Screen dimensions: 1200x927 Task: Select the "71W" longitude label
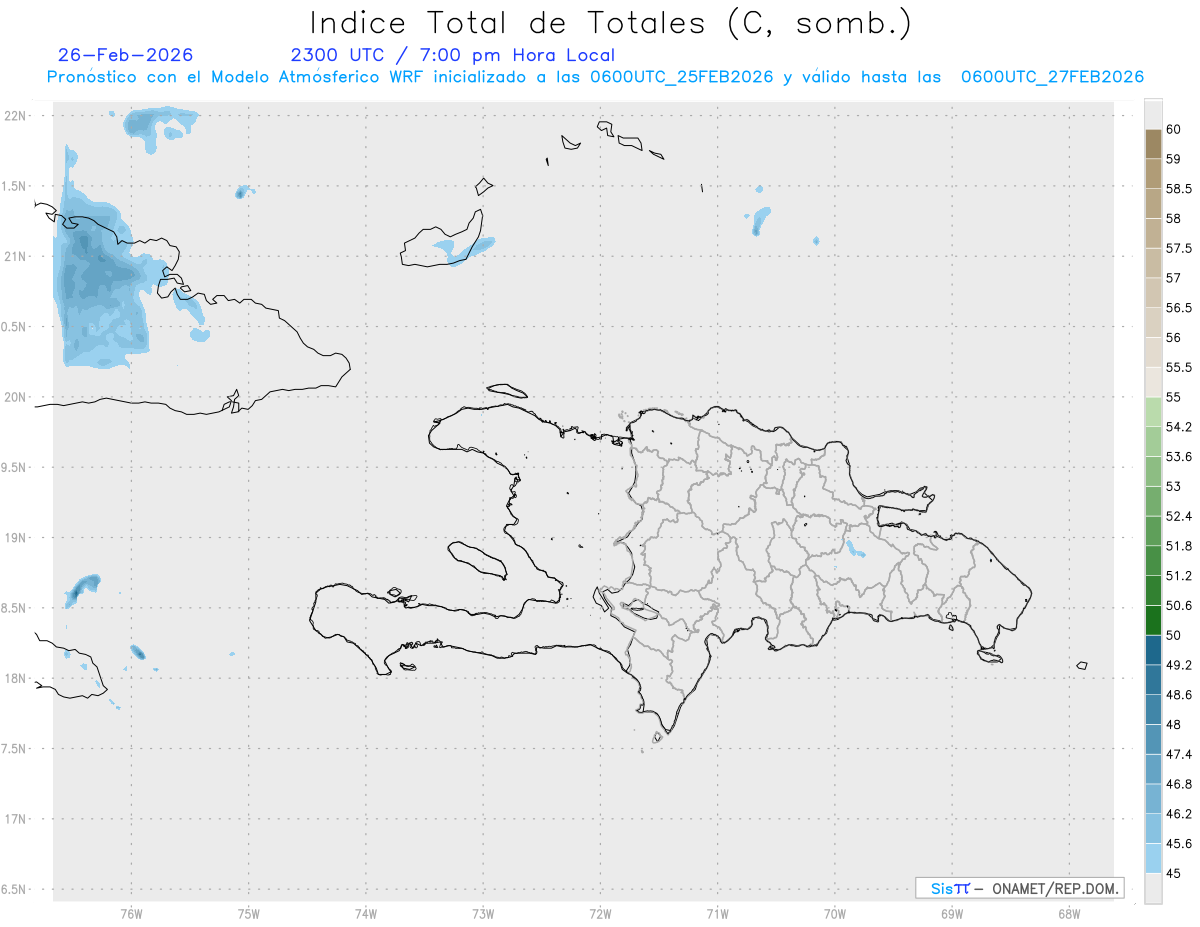point(717,913)
